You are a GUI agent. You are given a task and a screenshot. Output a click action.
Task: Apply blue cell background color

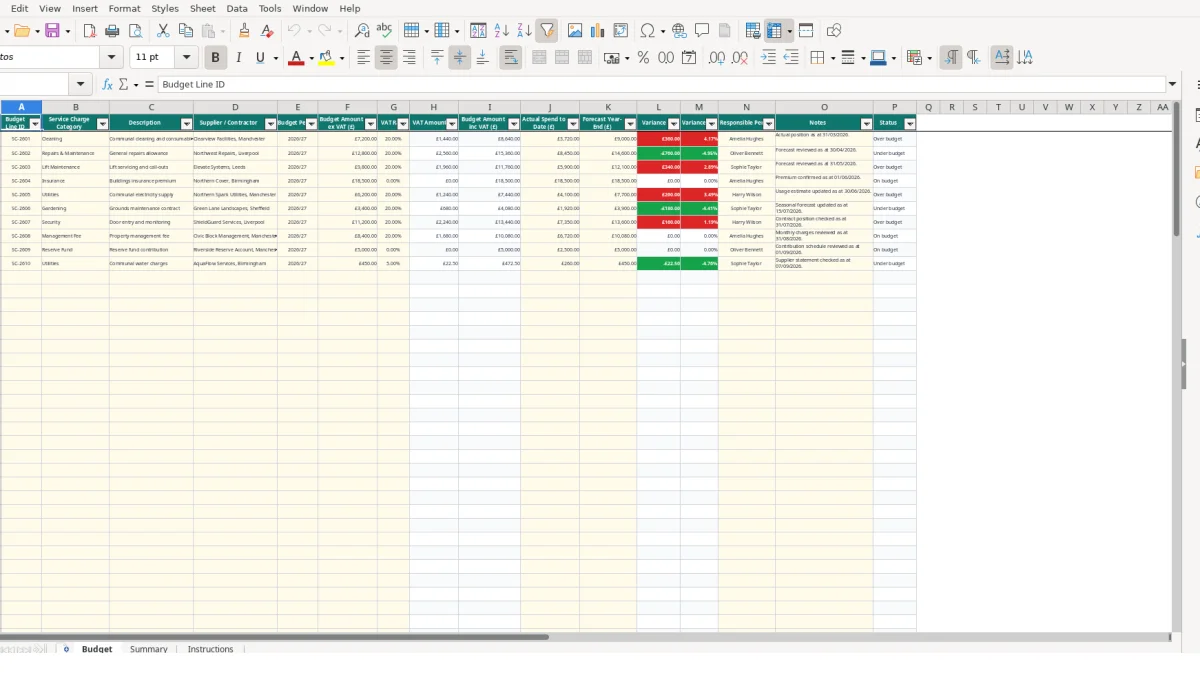877,58
